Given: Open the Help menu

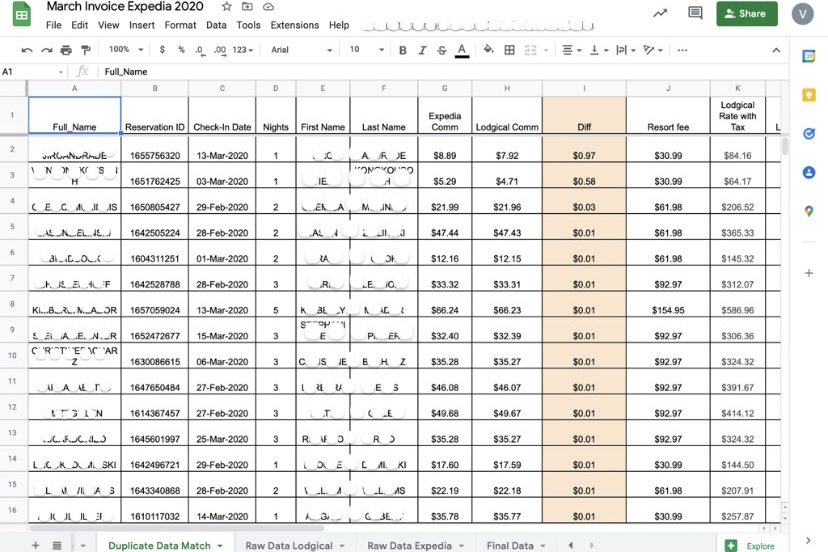Looking at the screenshot, I should click(x=339, y=25).
